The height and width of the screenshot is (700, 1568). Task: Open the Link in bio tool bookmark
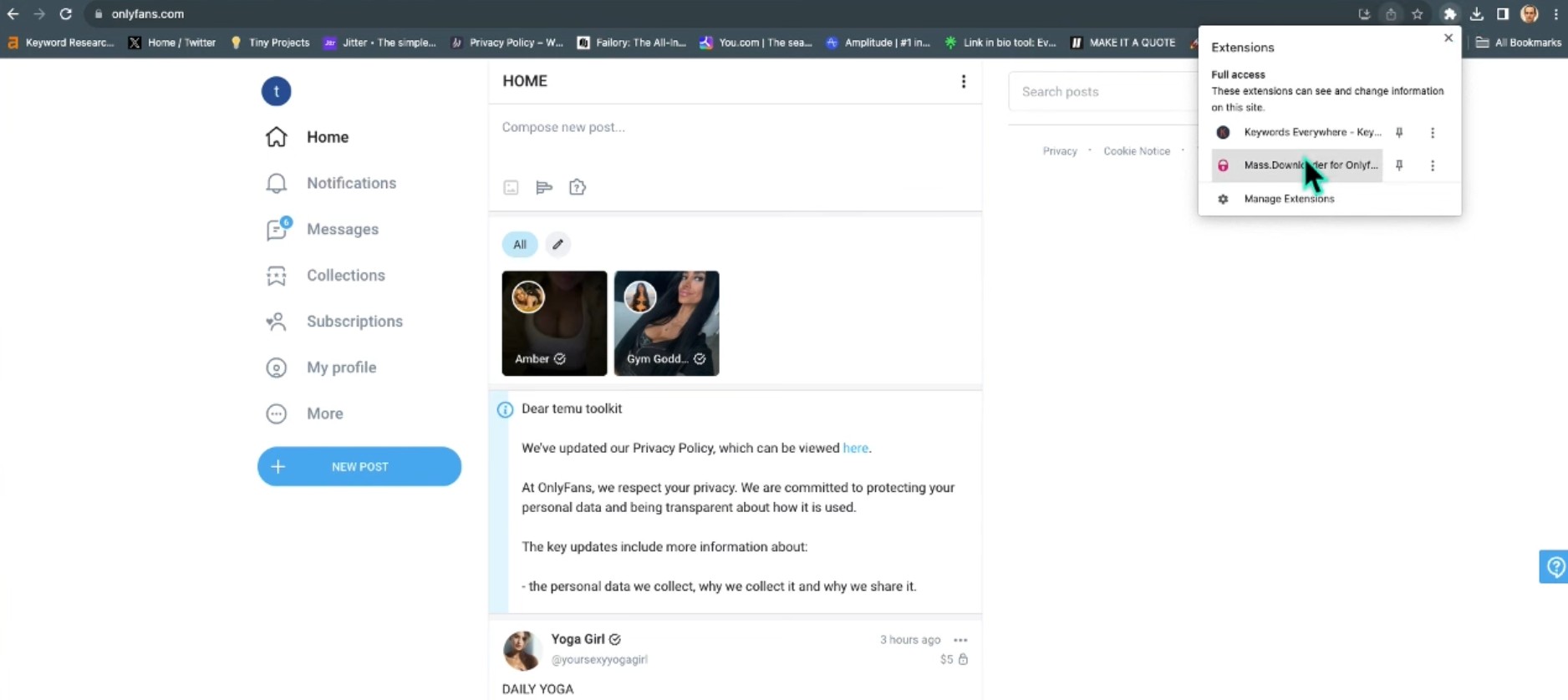pyautogui.click(x=1000, y=43)
